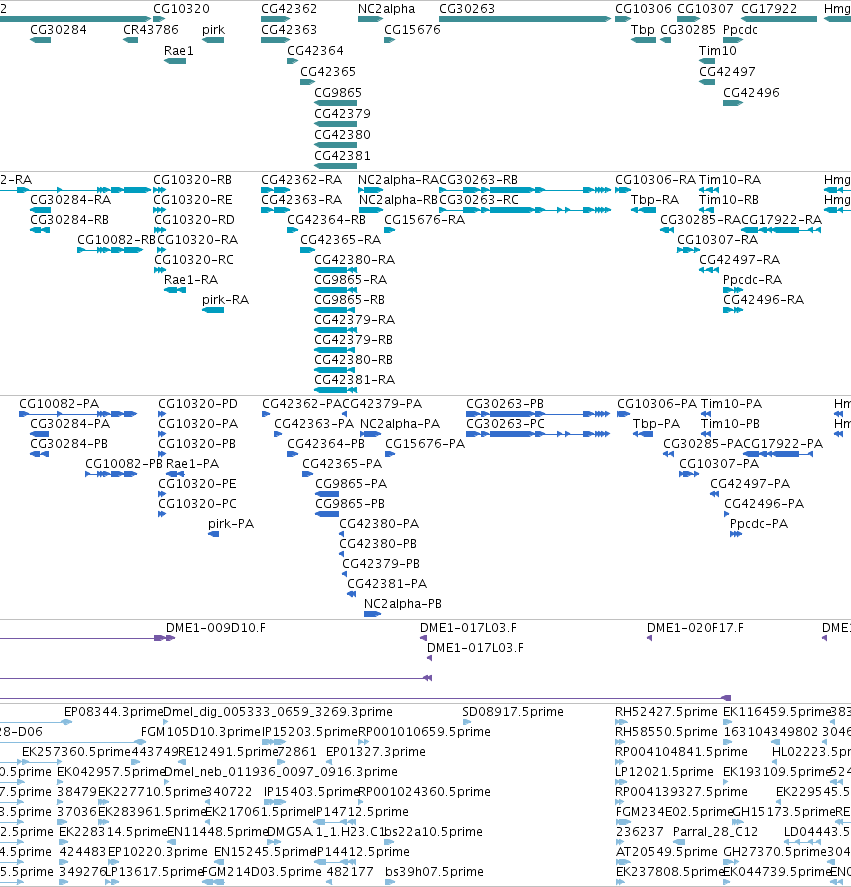Open the NC2alpha gene feature
This screenshot has height=887, width=851.
(371, 19)
